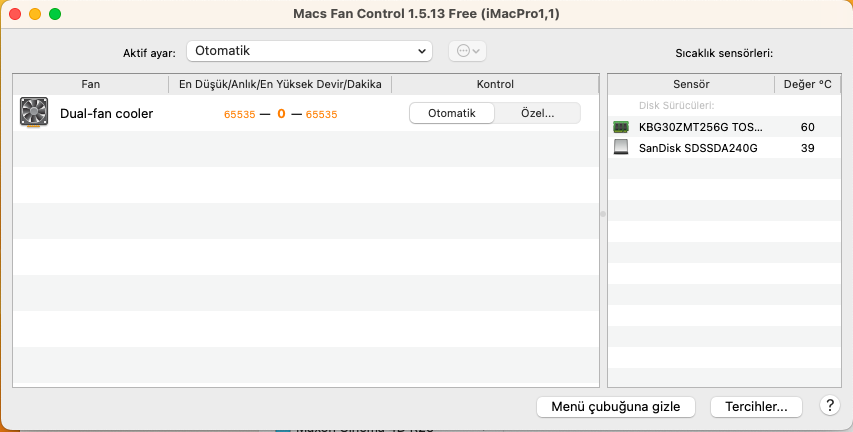The width and height of the screenshot is (853, 432).
Task: Select the Dual-fan cooler row label
Action: [106, 114]
